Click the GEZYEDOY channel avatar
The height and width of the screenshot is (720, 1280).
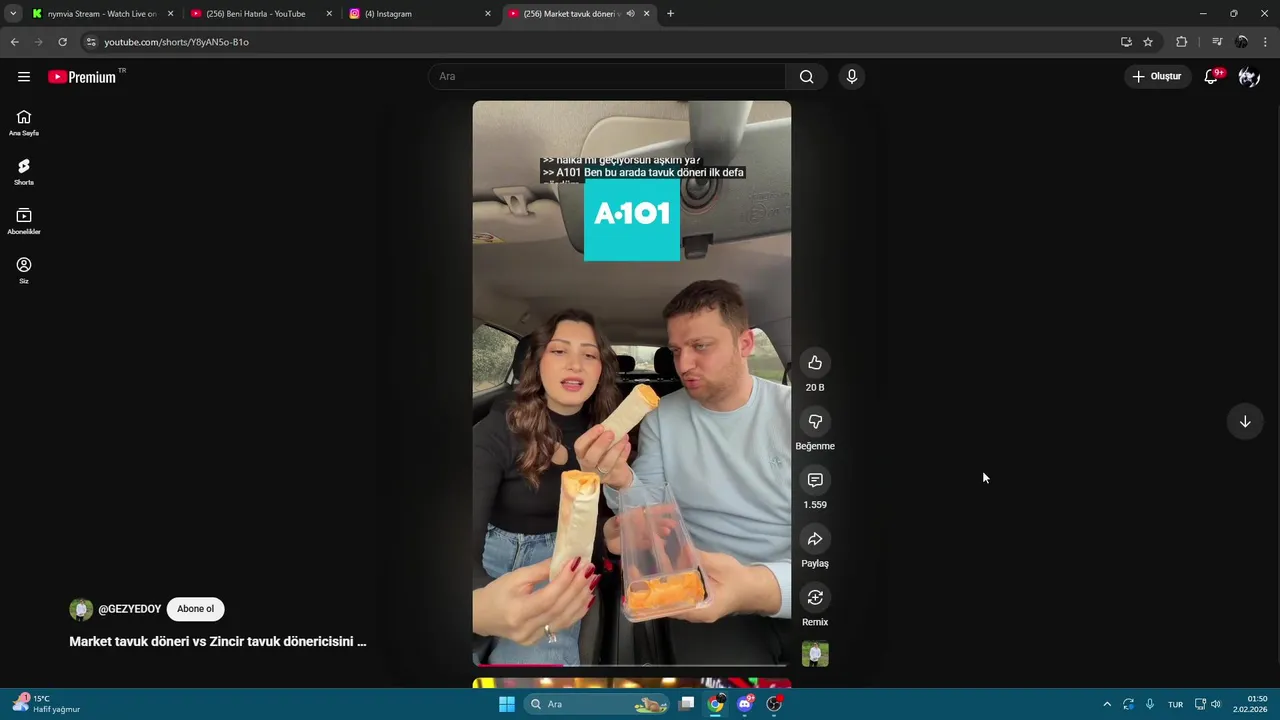pos(81,609)
